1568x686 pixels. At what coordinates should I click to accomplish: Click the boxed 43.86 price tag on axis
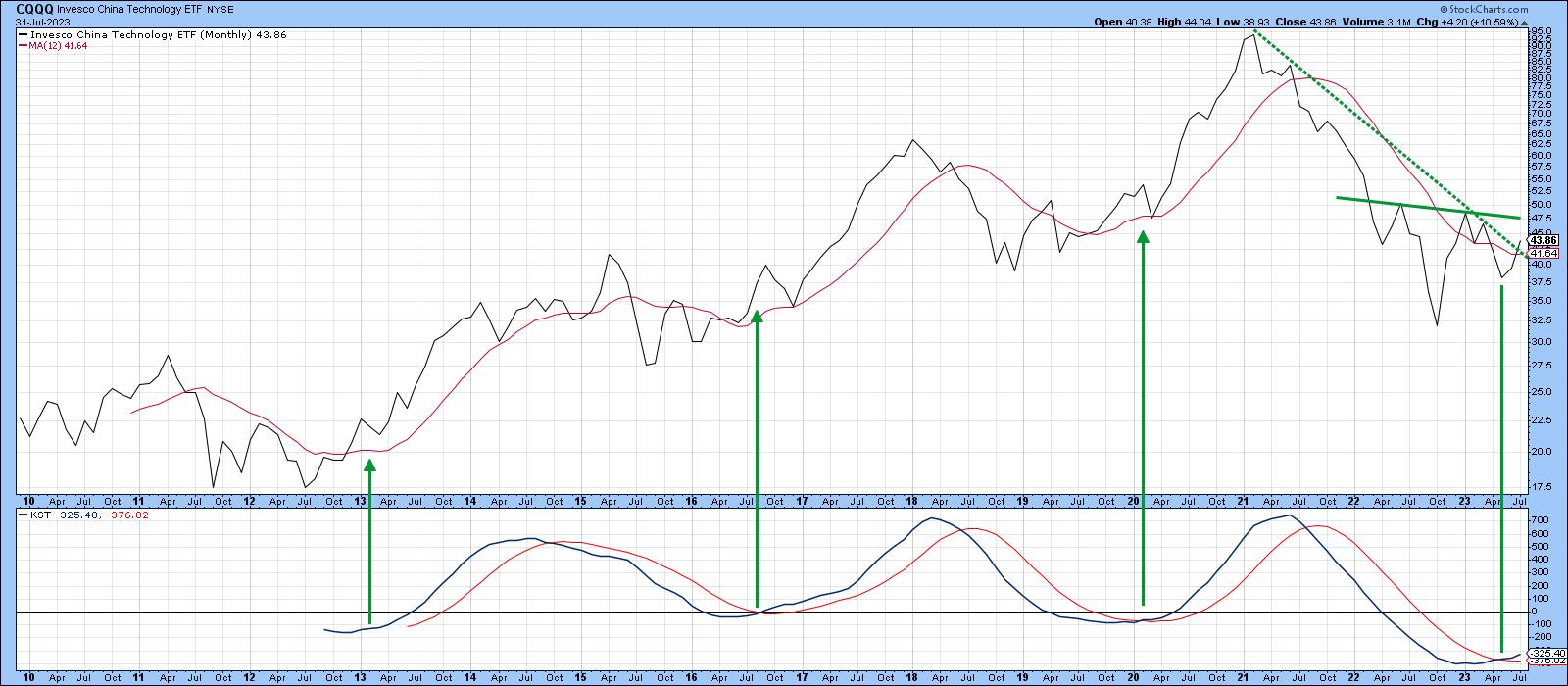pyautogui.click(x=1543, y=240)
